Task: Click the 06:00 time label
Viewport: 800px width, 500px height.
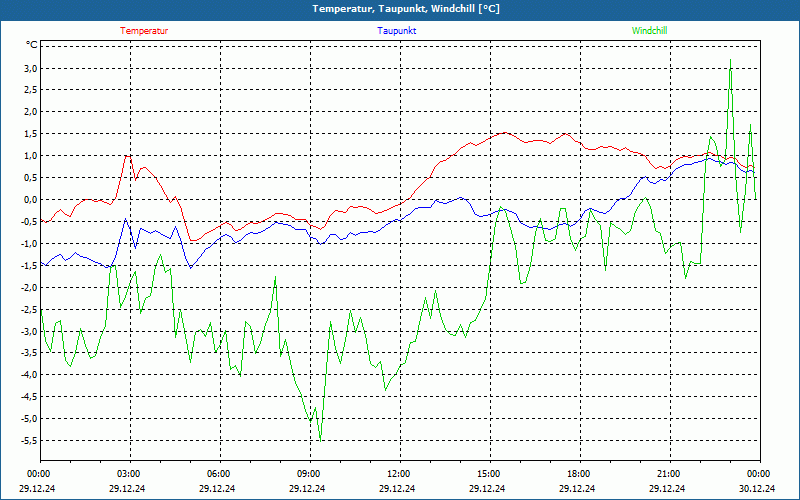Action: pos(220,474)
